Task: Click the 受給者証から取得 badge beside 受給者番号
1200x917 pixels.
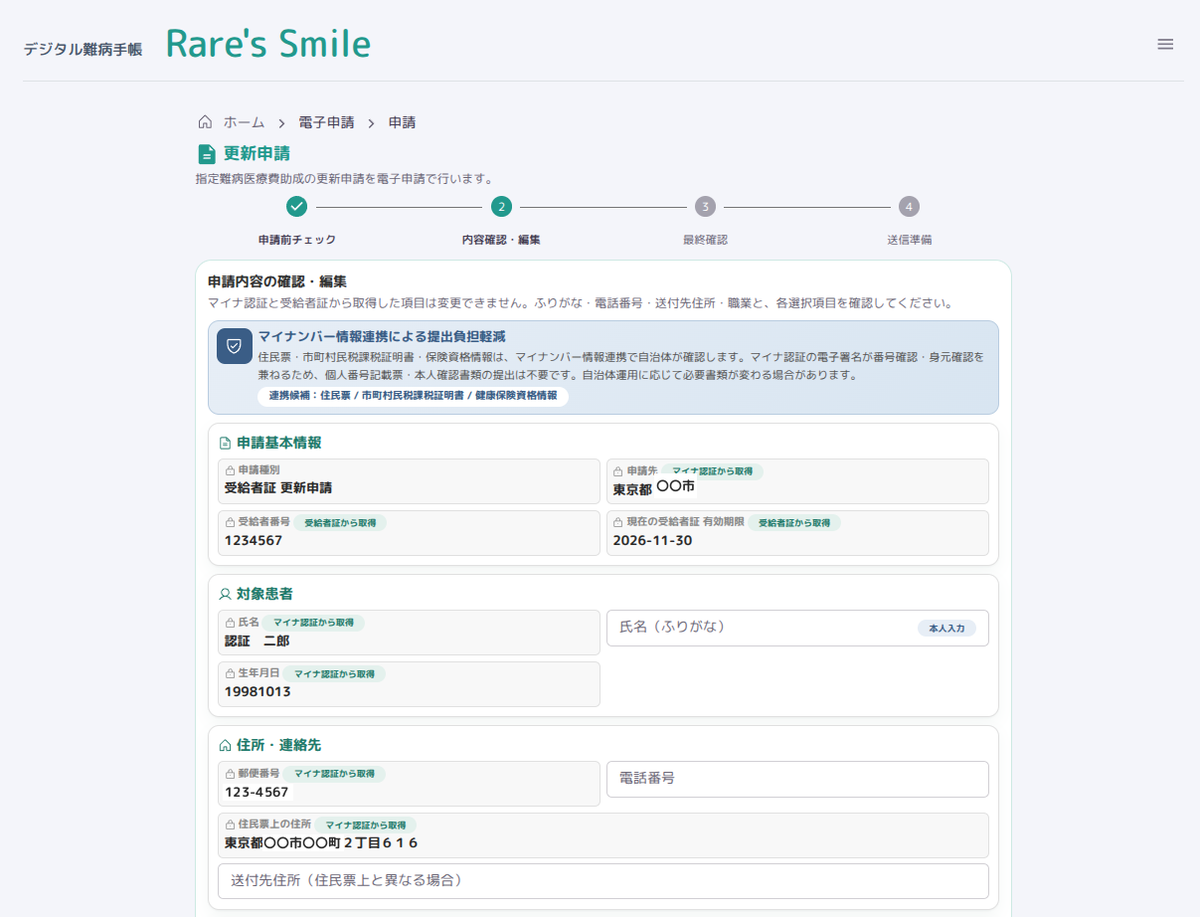Action: pyautogui.click(x=339, y=522)
